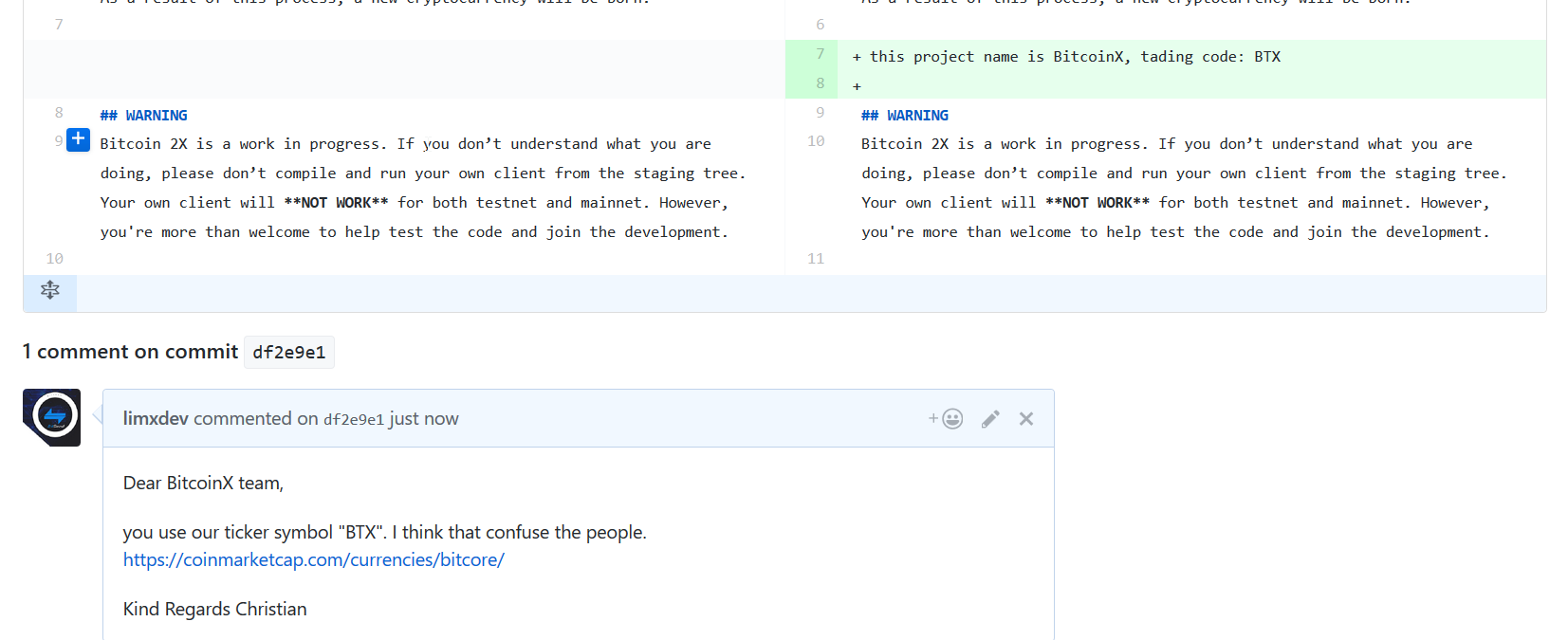This screenshot has height=640, width=1568.
Task: Add an emoji reaction to limxdev's comment
Action: point(946,419)
